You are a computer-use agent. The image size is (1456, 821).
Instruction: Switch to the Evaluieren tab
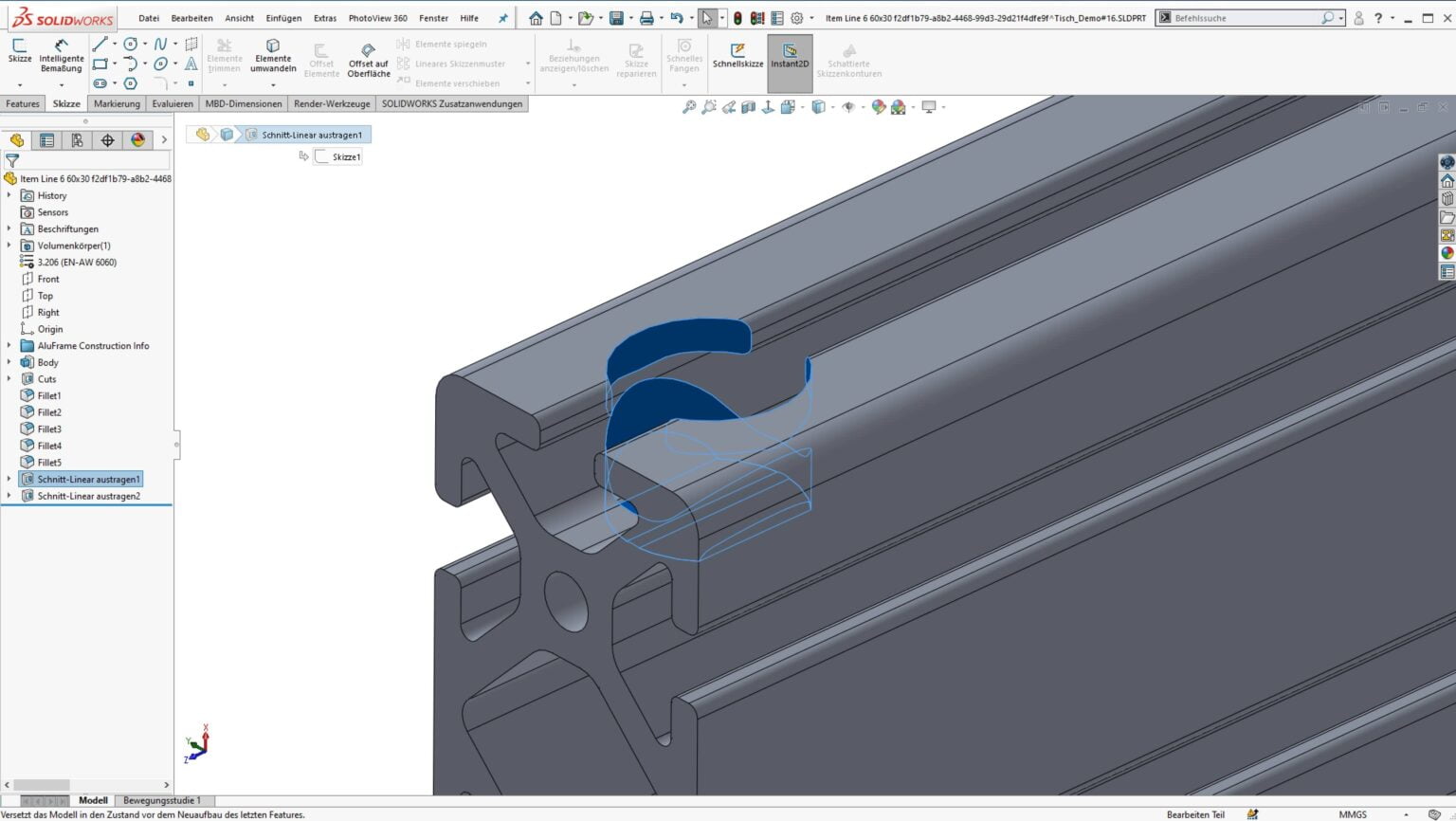pos(172,103)
